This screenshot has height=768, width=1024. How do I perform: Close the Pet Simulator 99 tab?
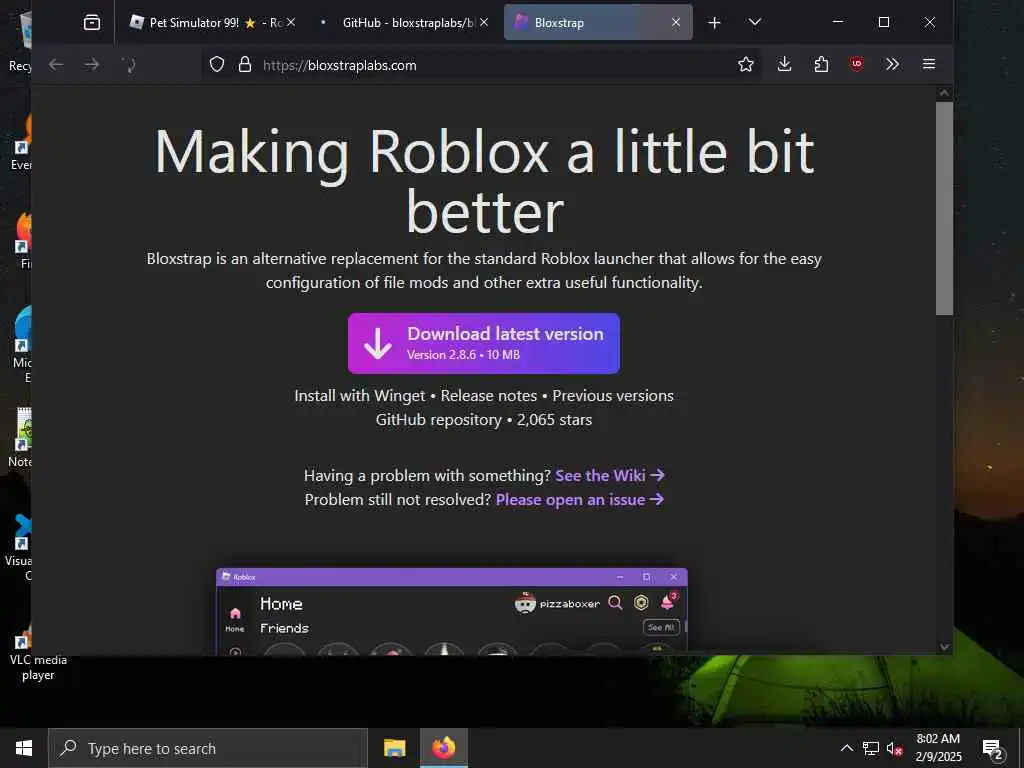click(291, 22)
